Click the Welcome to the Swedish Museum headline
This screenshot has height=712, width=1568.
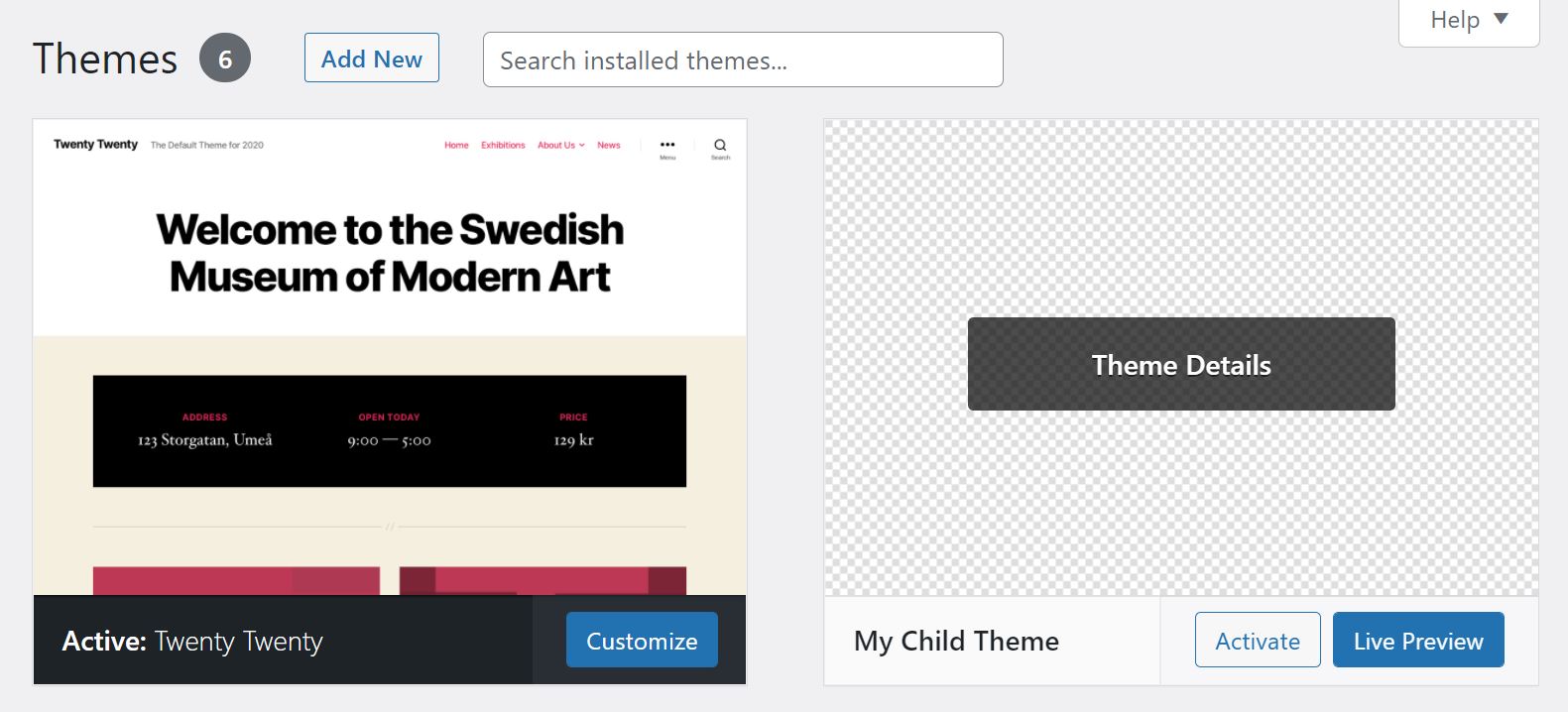tap(390, 253)
